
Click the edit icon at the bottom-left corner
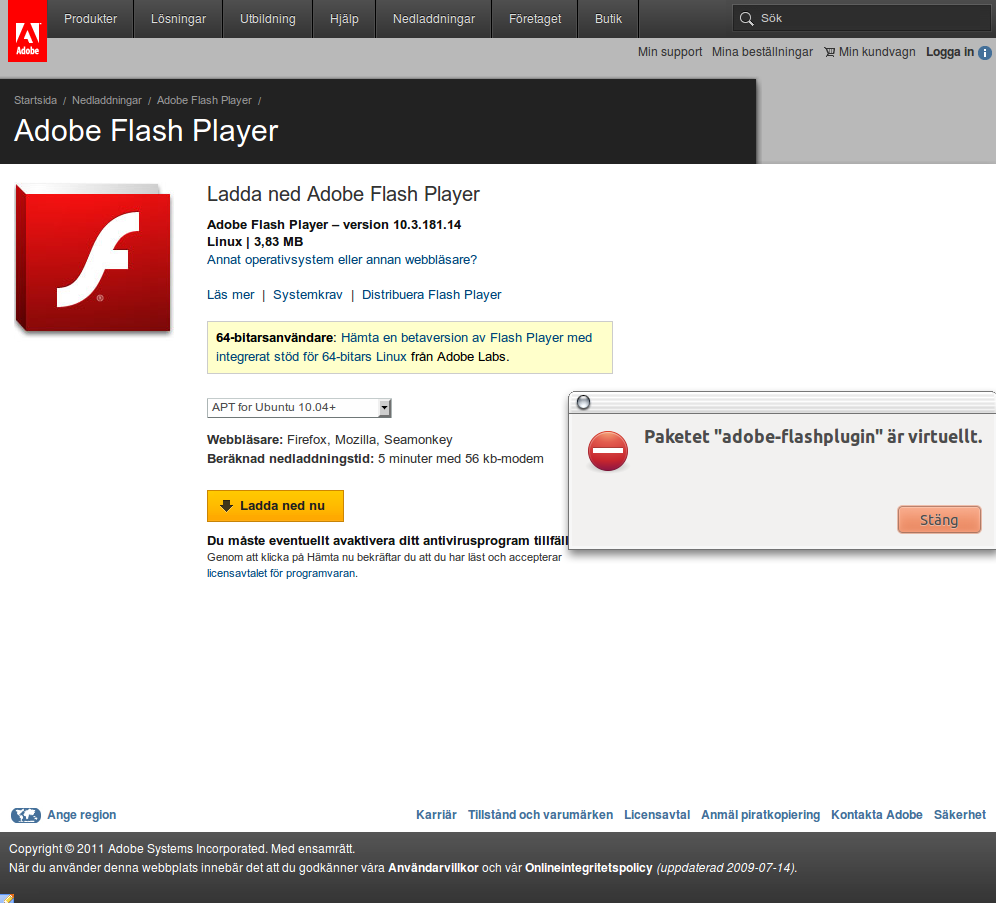6,898
